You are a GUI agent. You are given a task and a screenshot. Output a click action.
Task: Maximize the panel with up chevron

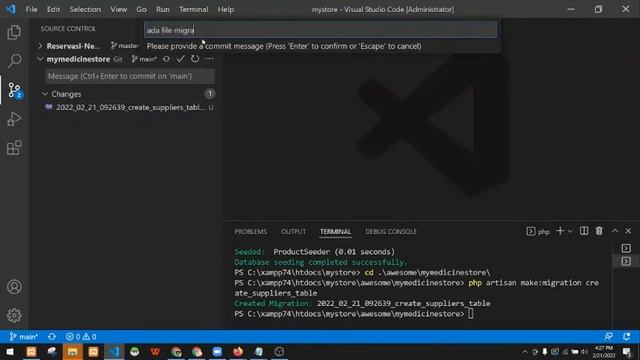[615, 231]
